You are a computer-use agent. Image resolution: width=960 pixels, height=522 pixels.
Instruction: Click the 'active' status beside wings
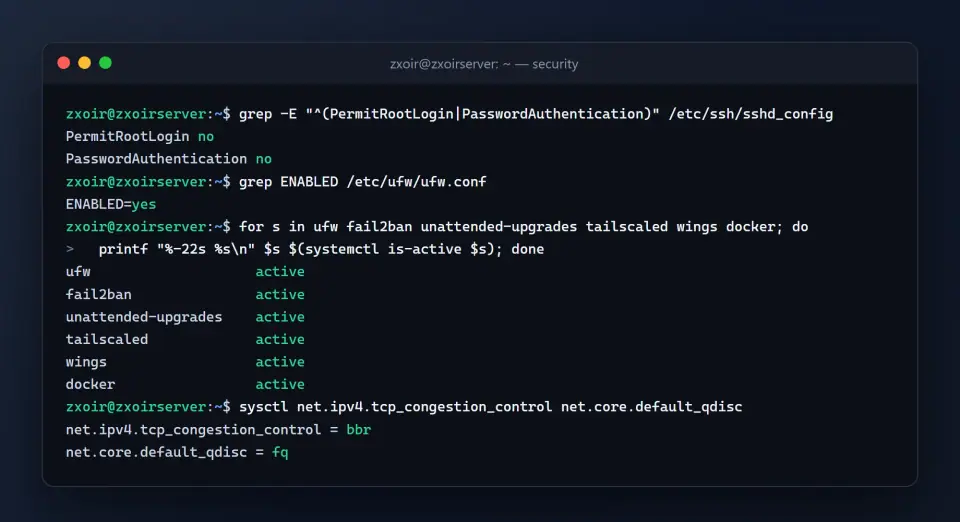pyautogui.click(x=280, y=362)
